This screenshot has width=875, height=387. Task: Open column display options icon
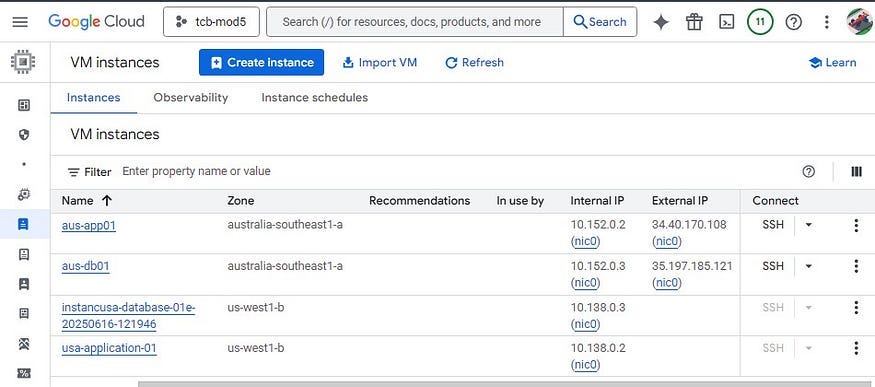(857, 172)
